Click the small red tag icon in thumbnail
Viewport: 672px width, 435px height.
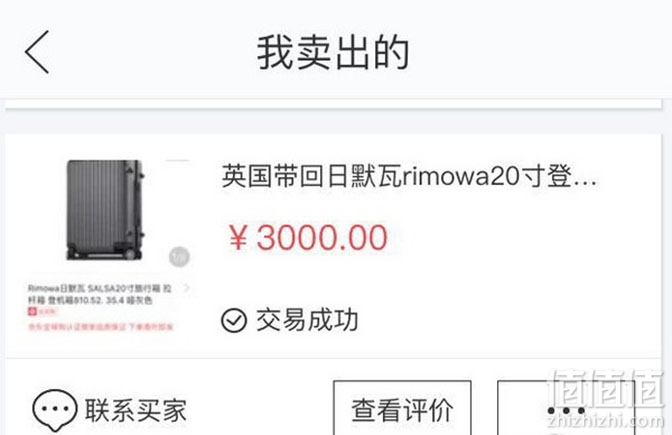coord(32,311)
